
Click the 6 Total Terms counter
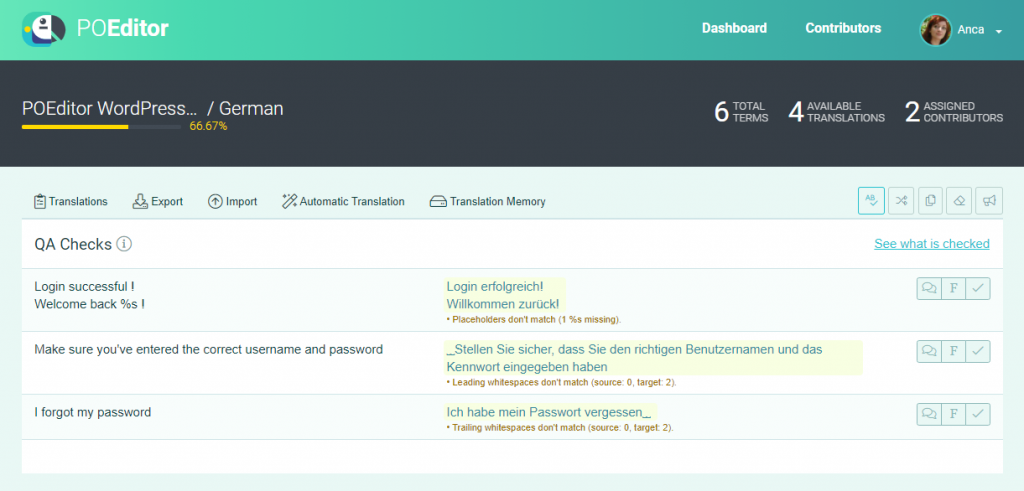pos(741,112)
